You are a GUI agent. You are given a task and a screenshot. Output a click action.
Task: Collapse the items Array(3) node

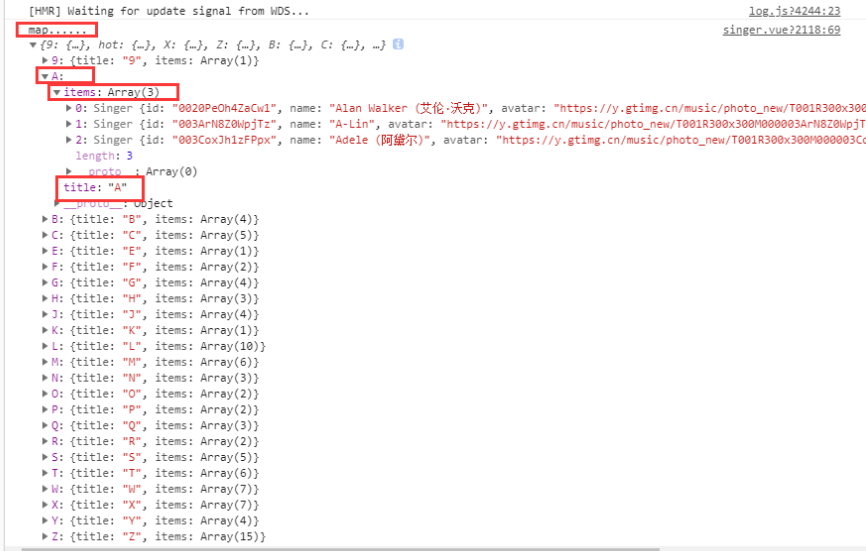(56, 92)
